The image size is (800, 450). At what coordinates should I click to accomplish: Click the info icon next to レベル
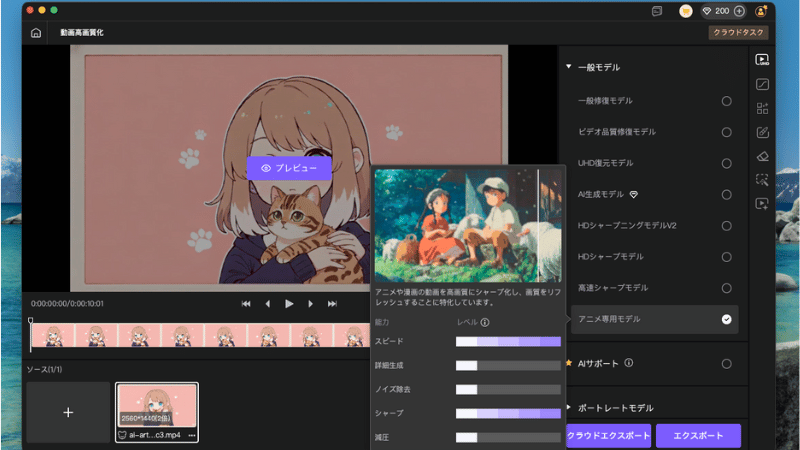[485, 323]
